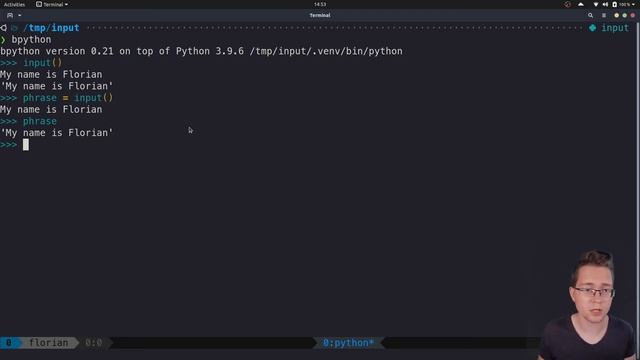Click the clock showing 14:53
The image size is (640, 360).
tap(320, 4)
